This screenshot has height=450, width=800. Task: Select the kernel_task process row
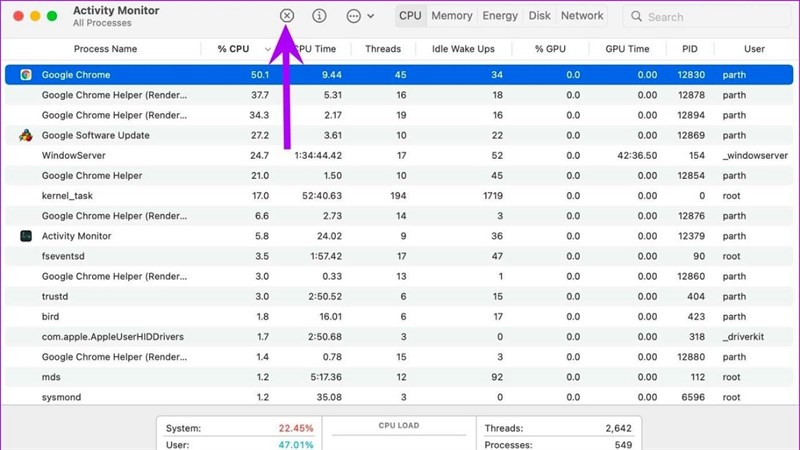[399, 196]
